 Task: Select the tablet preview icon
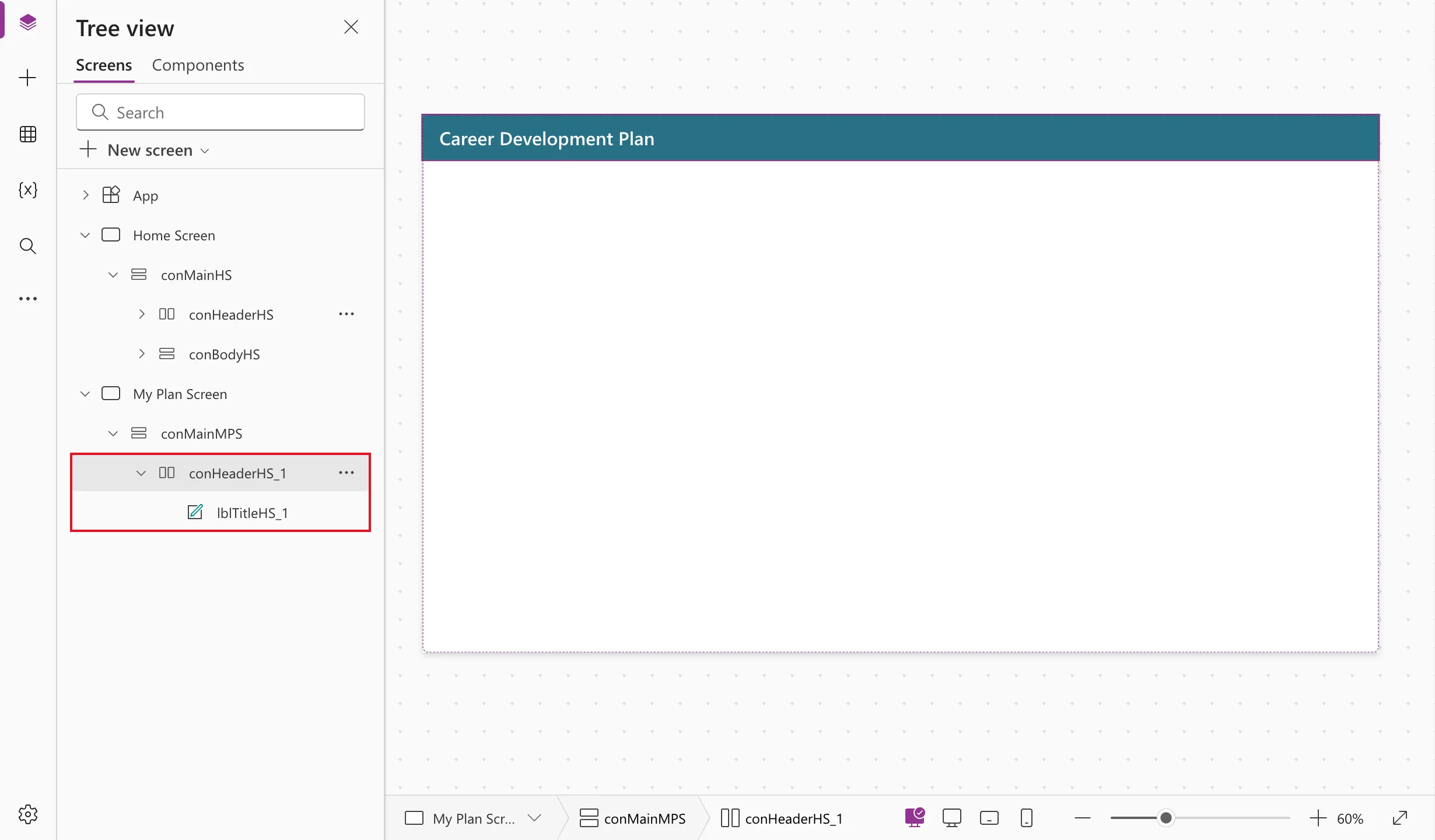989,818
